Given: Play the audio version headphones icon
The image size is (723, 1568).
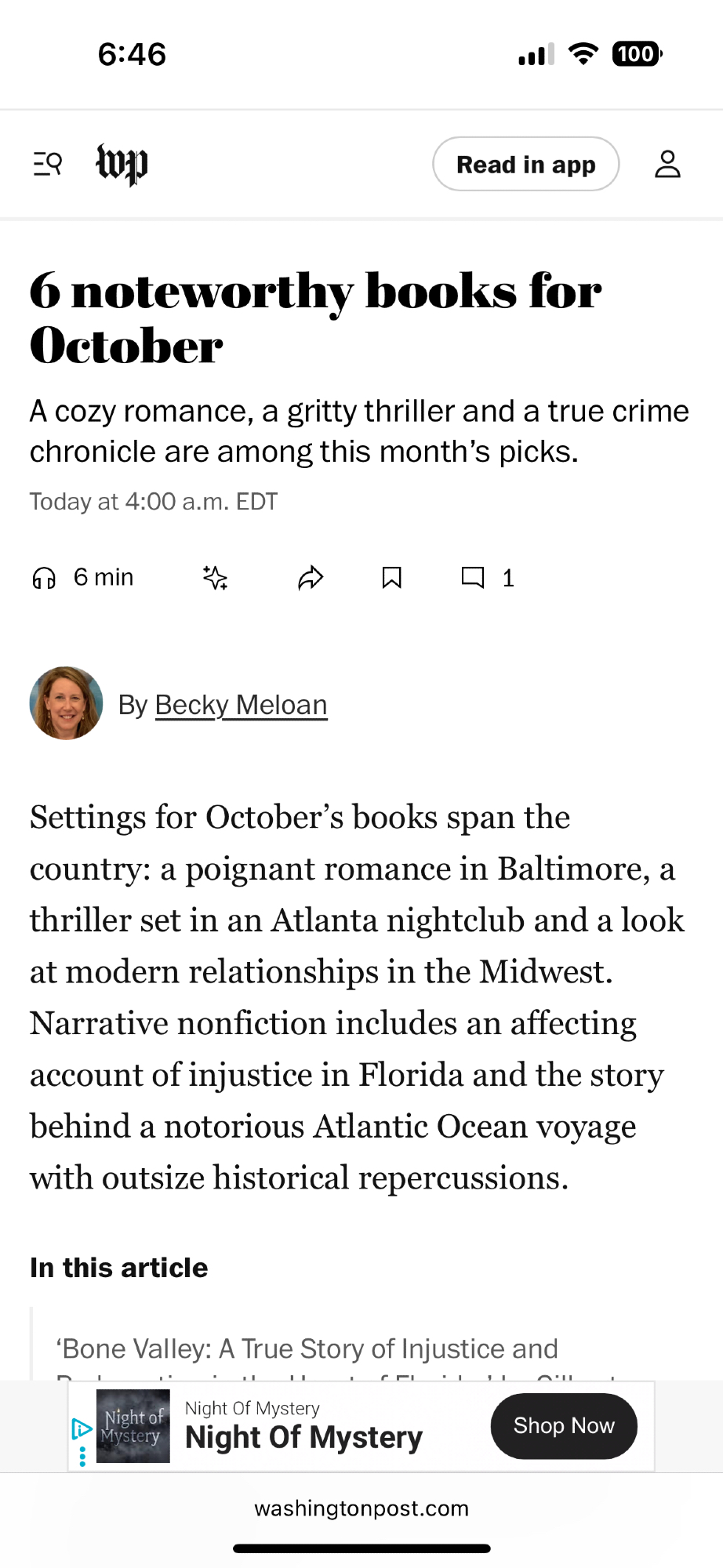Looking at the screenshot, I should click(44, 578).
